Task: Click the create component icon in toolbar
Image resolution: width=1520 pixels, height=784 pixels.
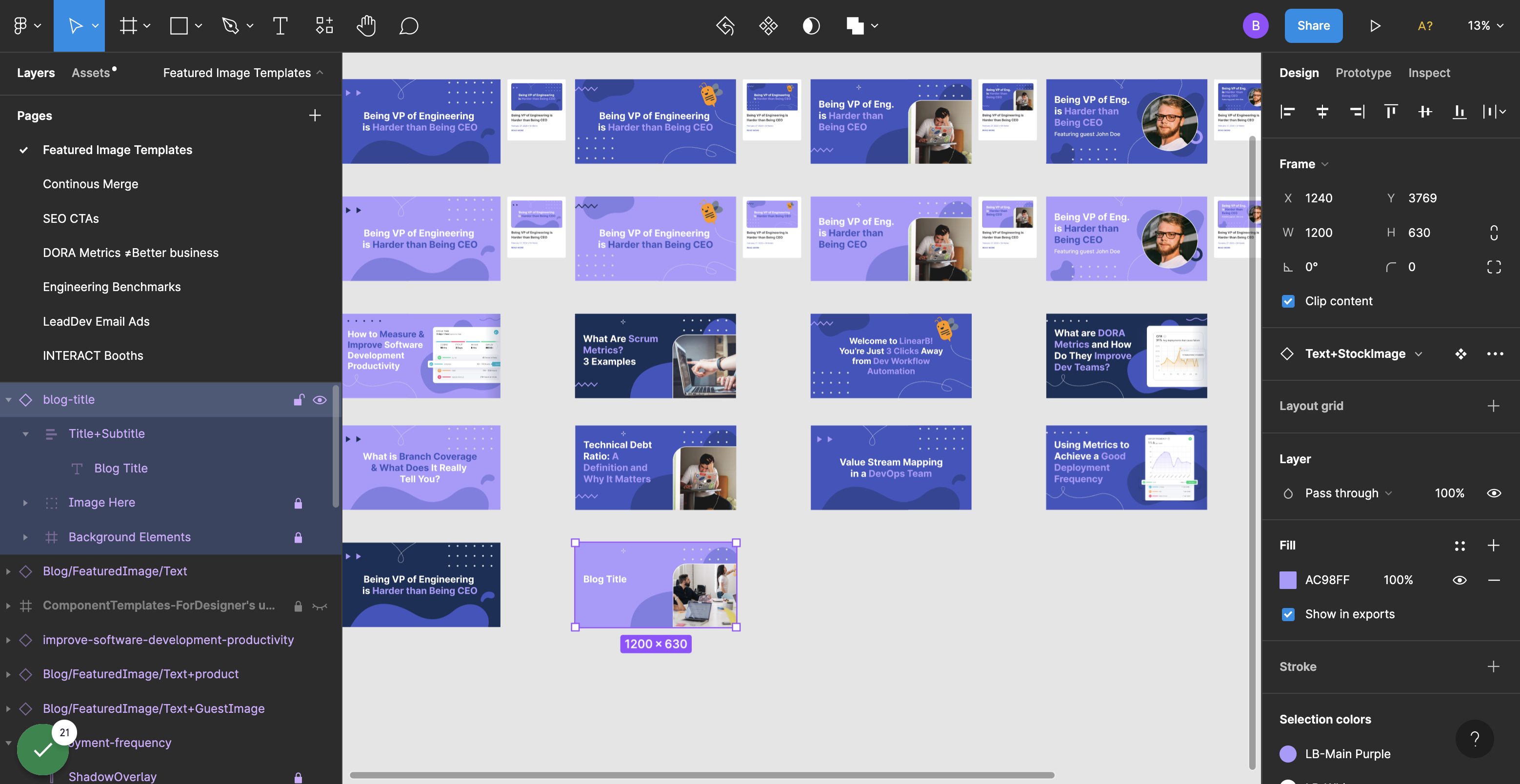Action: (768, 25)
